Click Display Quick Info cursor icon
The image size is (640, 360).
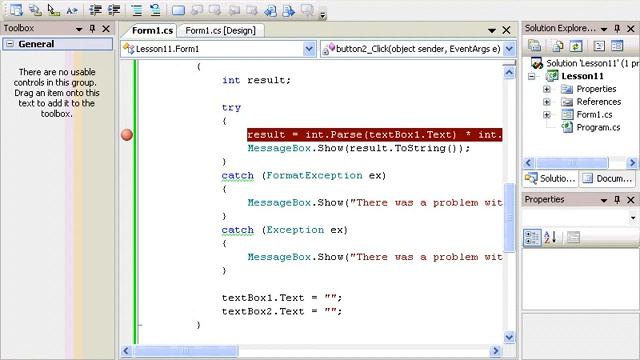pos(53,10)
